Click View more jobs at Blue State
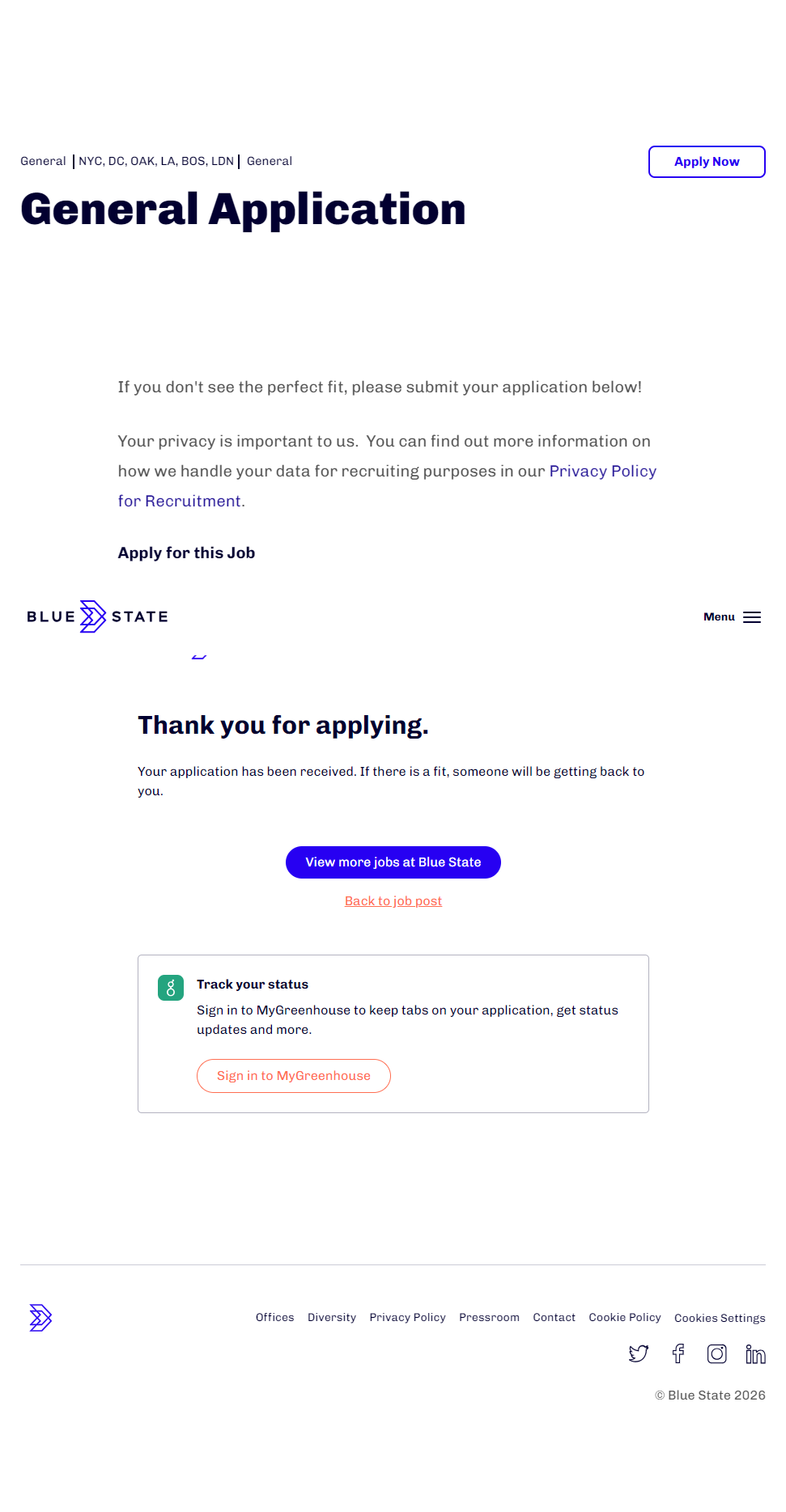 click(393, 862)
